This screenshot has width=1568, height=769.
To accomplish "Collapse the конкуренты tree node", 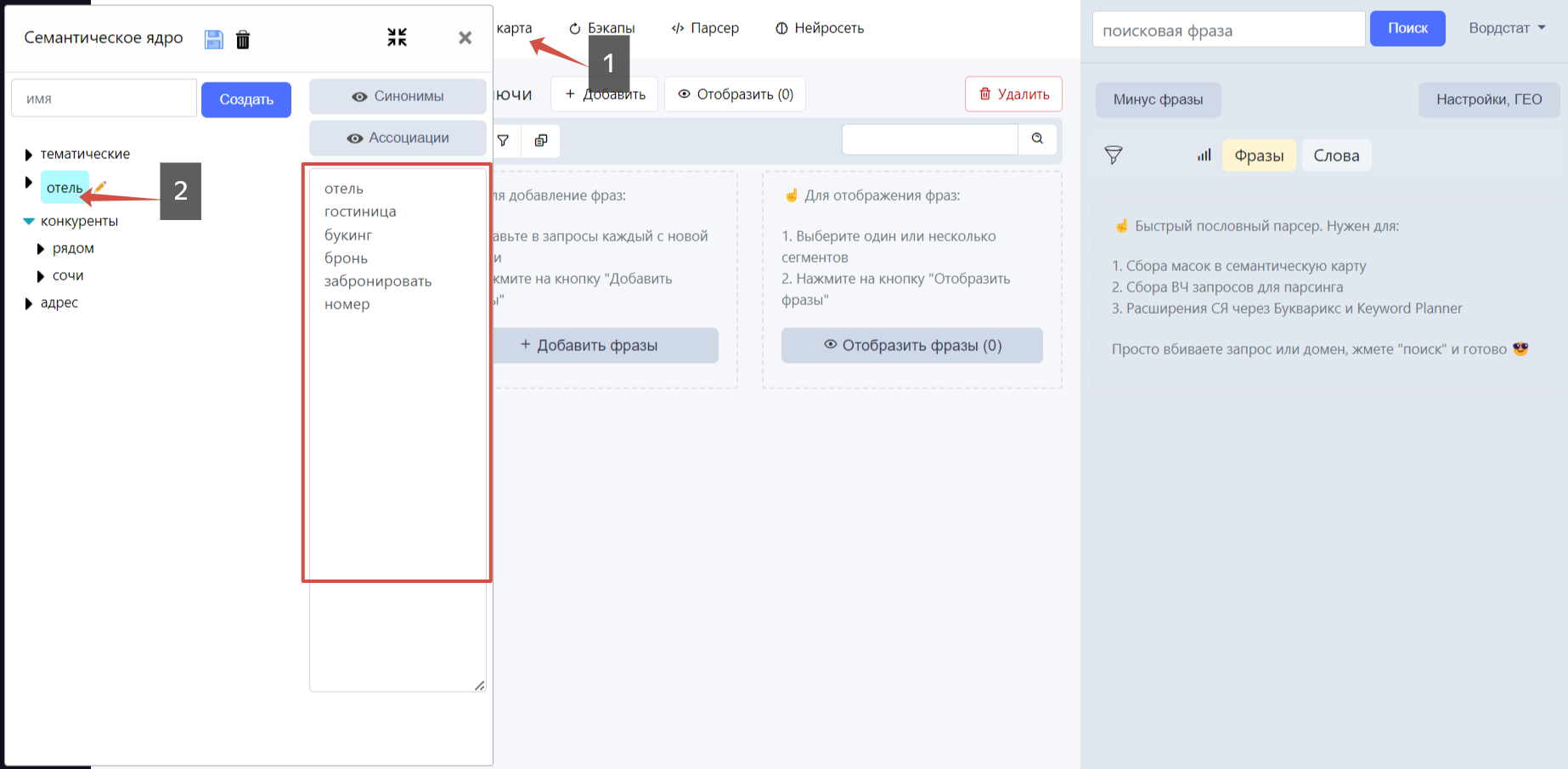I will pyautogui.click(x=29, y=221).
